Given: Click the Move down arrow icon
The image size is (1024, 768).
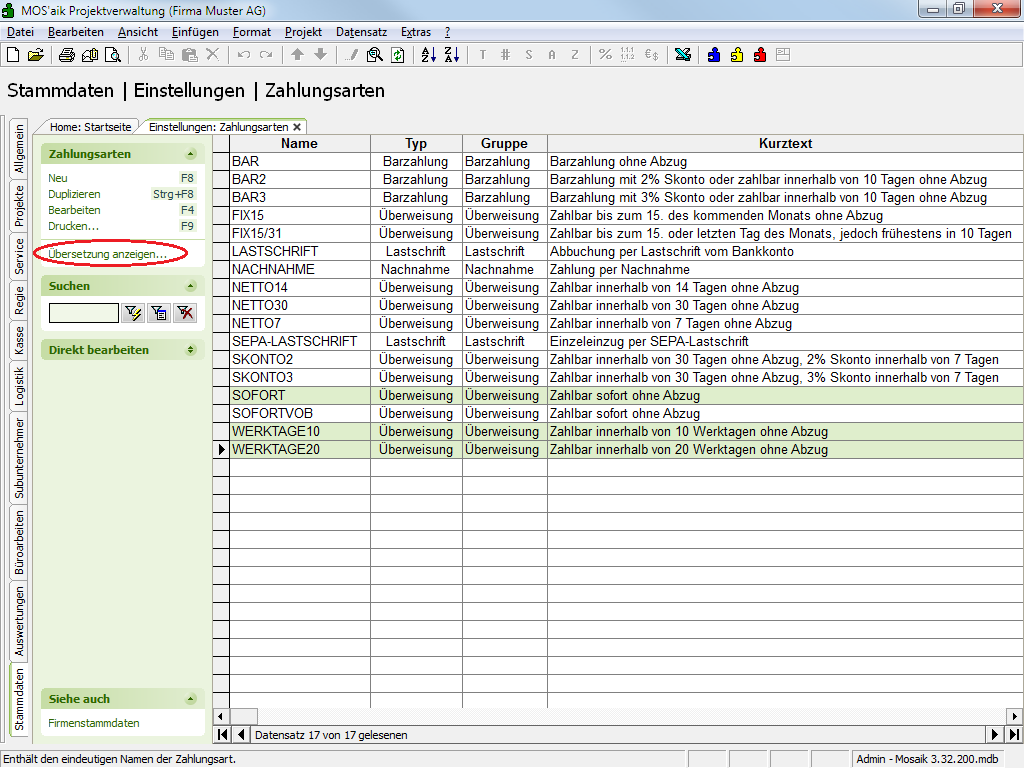Looking at the screenshot, I should click(x=320, y=55).
